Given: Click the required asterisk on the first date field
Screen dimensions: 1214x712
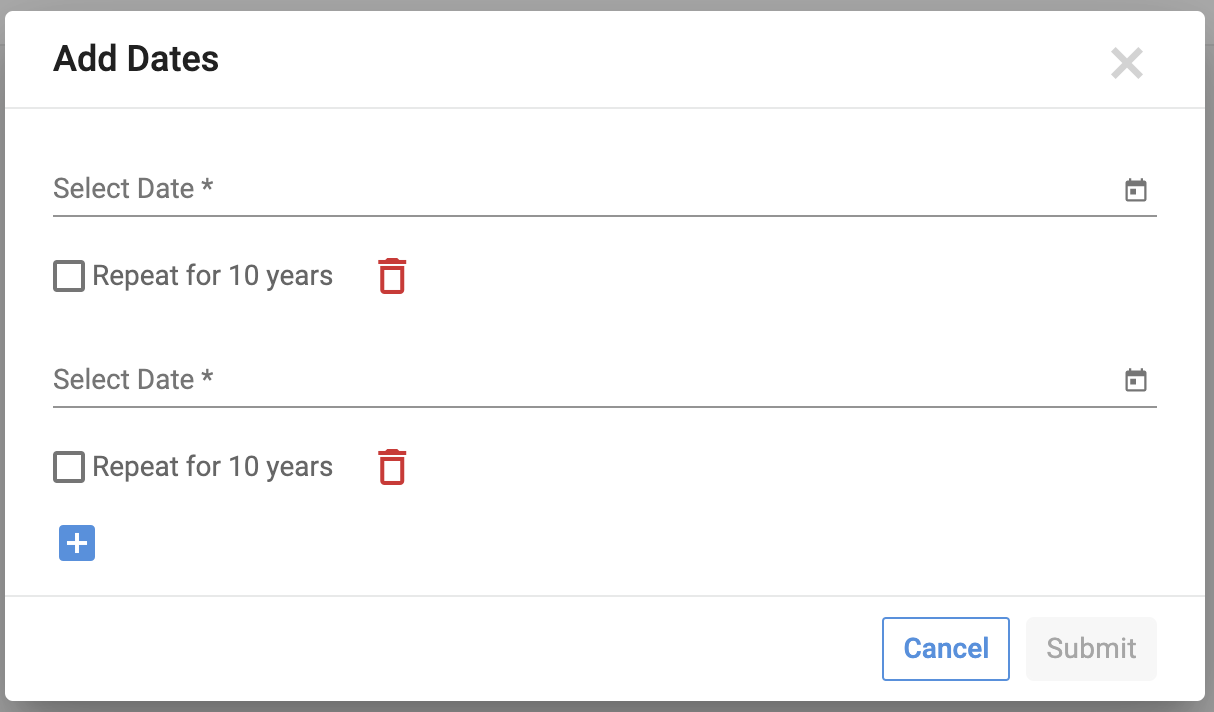Looking at the screenshot, I should (x=207, y=187).
